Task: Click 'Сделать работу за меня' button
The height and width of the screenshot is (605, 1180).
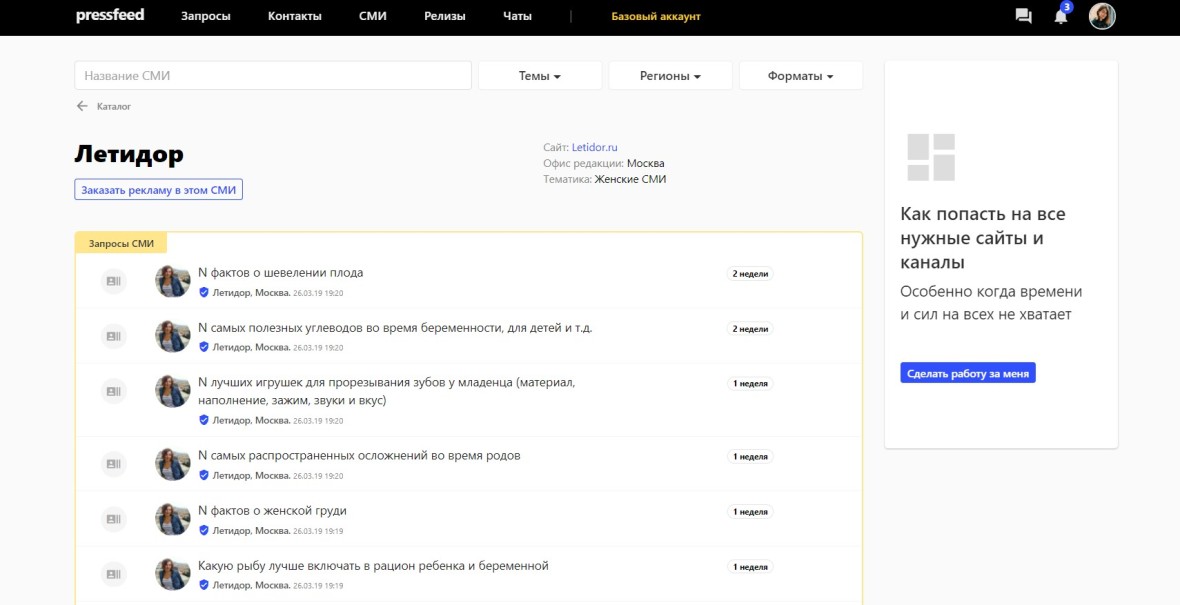Action: tap(967, 373)
